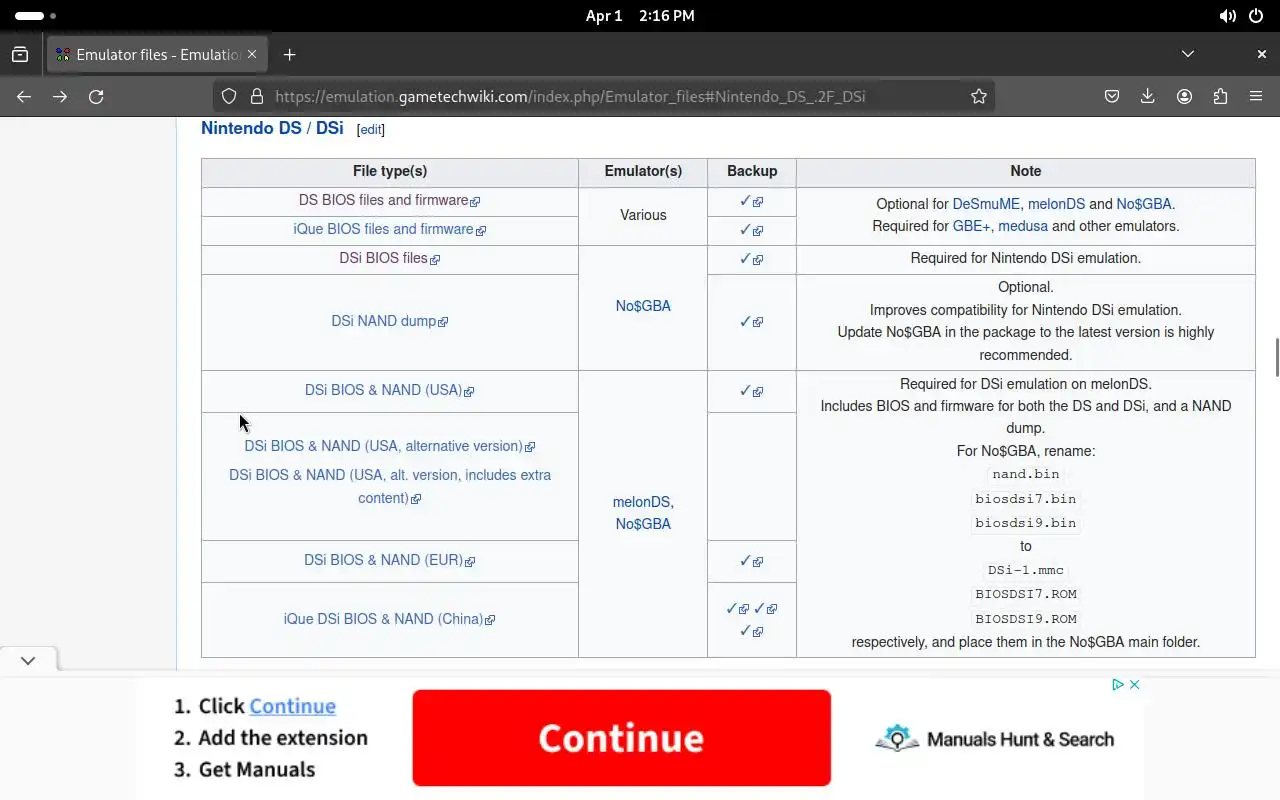
Task: Click the tracking protection shield icon
Action: click(x=229, y=96)
